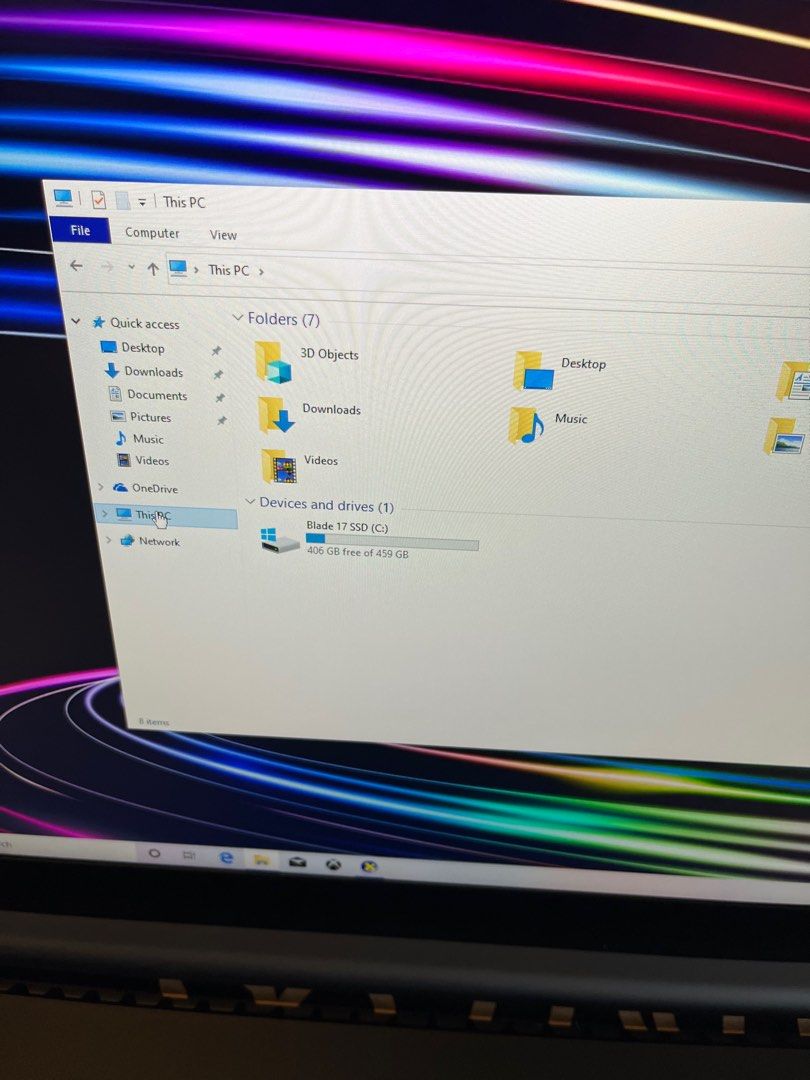This screenshot has width=810, height=1080.
Task: Click the File Explorer icon on the taskbar
Action: [261, 860]
